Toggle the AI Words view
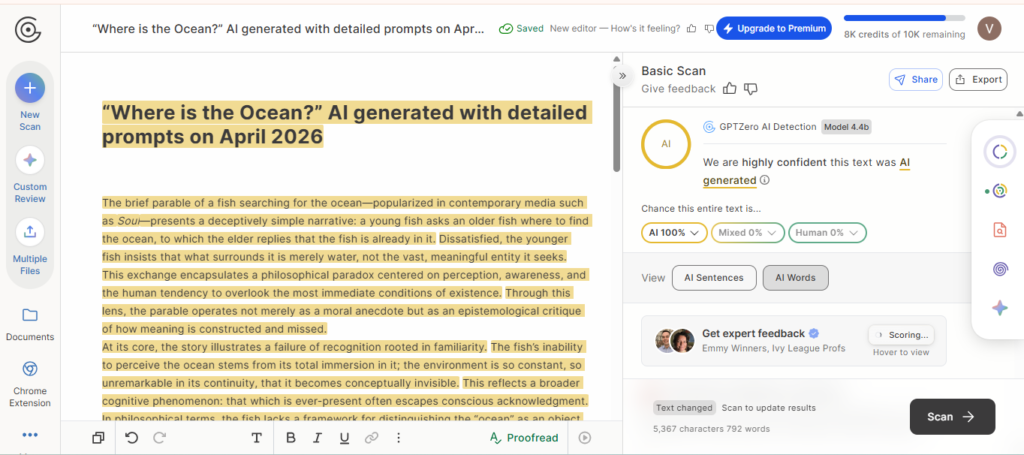 pyautogui.click(x=795, y=277)
